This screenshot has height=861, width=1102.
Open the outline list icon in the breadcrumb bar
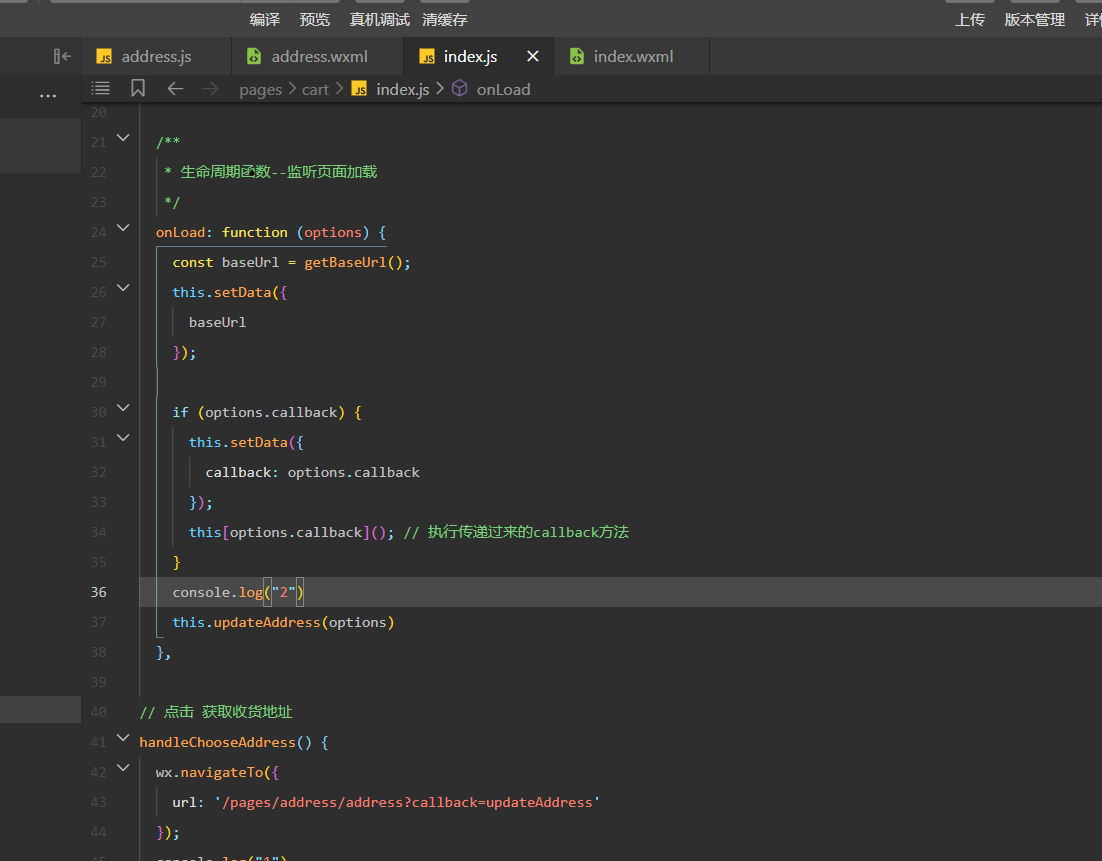(x=101, y=89)
